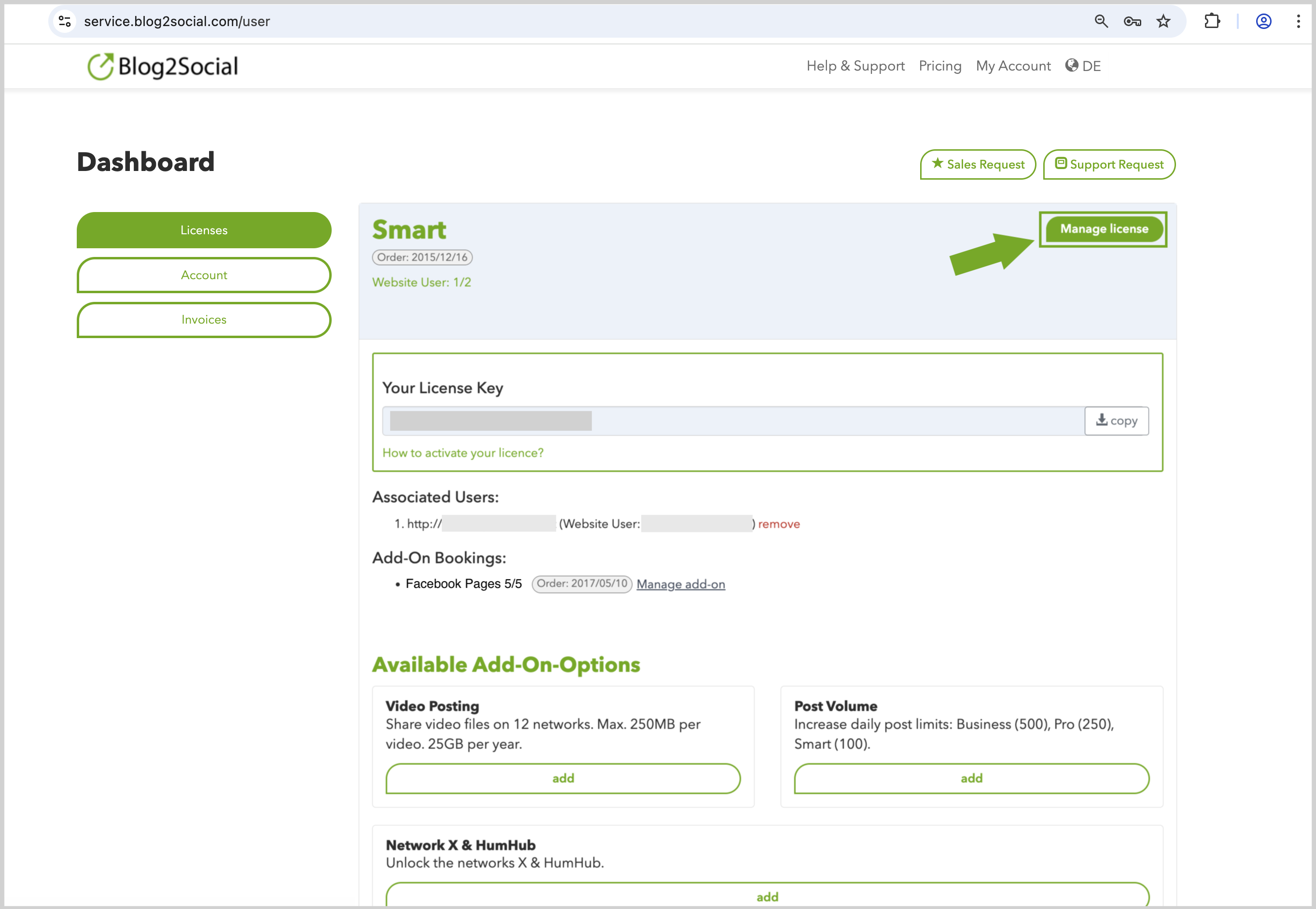Select the Account sidebar tab
The height and width of the screenshot is (909, 1316).
tap(204, 275)
